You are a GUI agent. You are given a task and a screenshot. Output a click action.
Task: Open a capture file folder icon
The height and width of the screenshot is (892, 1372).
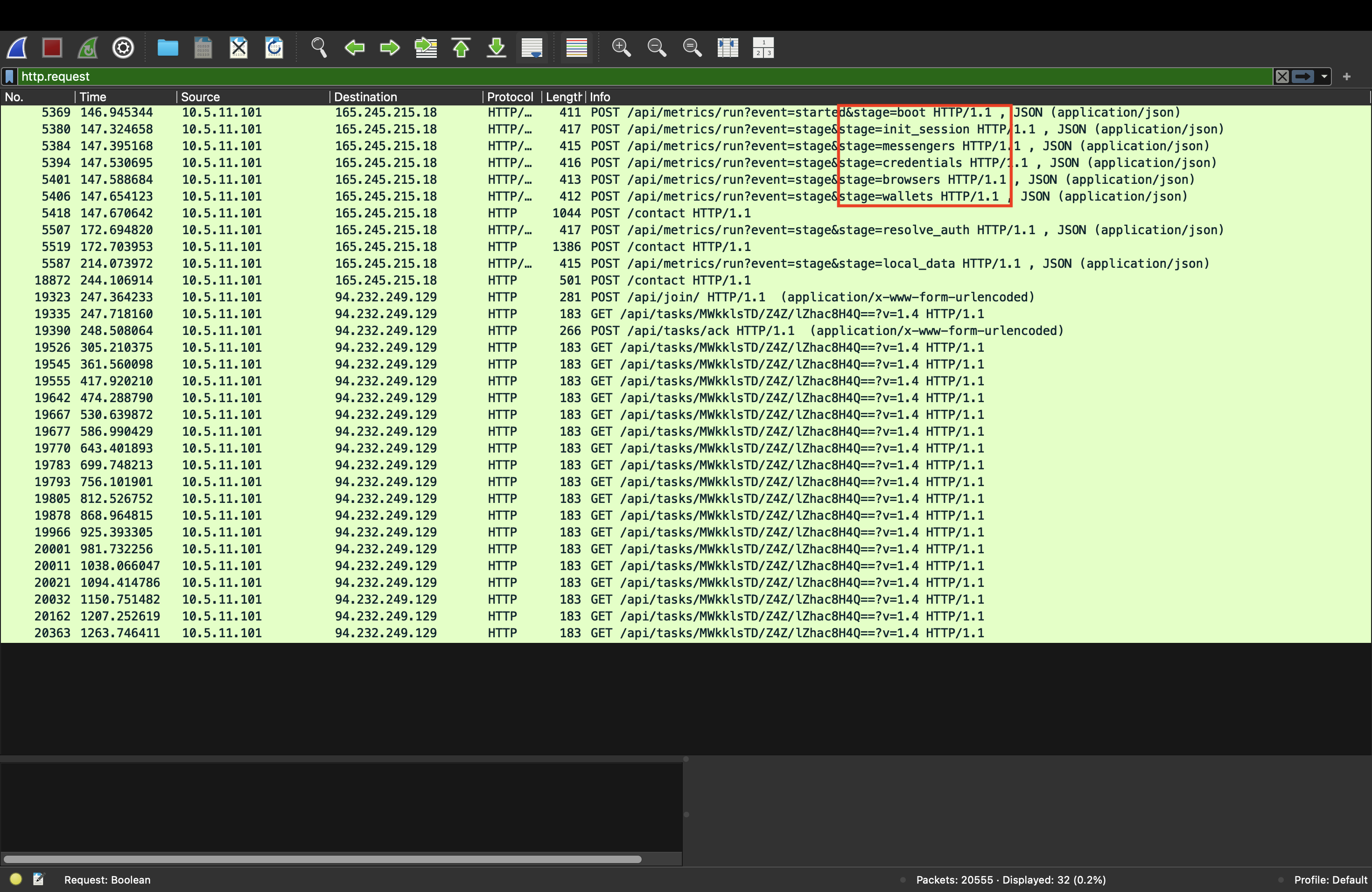(168, 48)
